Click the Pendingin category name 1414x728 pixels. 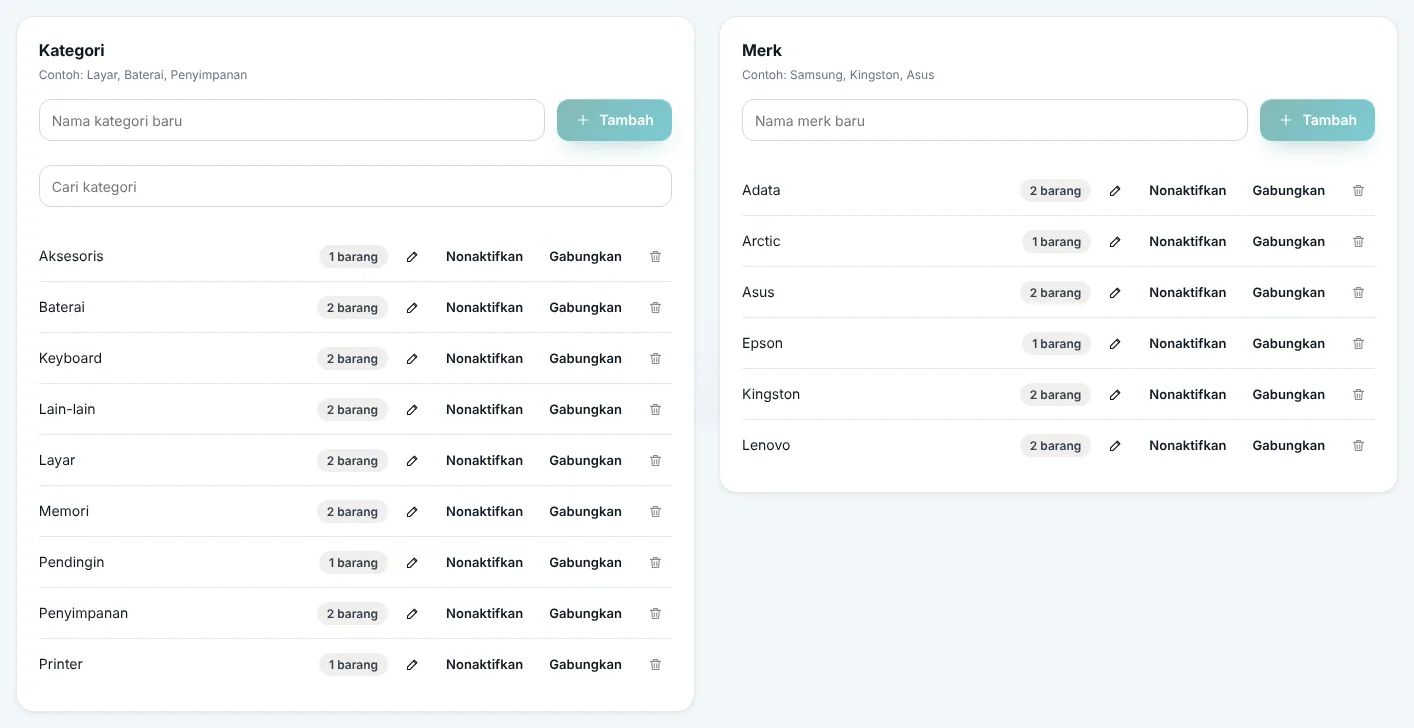point(72,562)
